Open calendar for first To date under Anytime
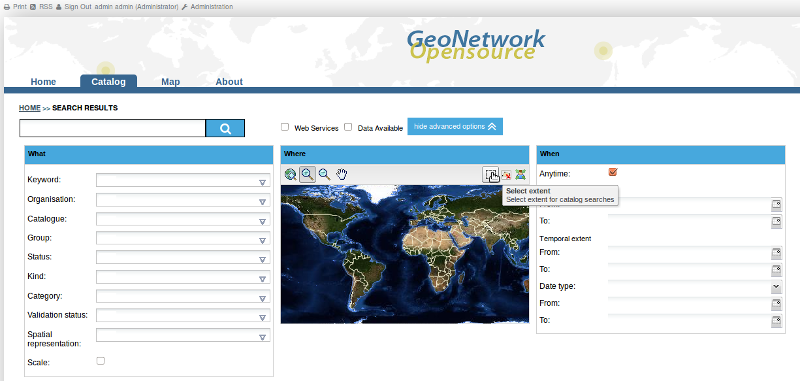The width and height of the screenshot is (800, 381). tap(777, 222)
